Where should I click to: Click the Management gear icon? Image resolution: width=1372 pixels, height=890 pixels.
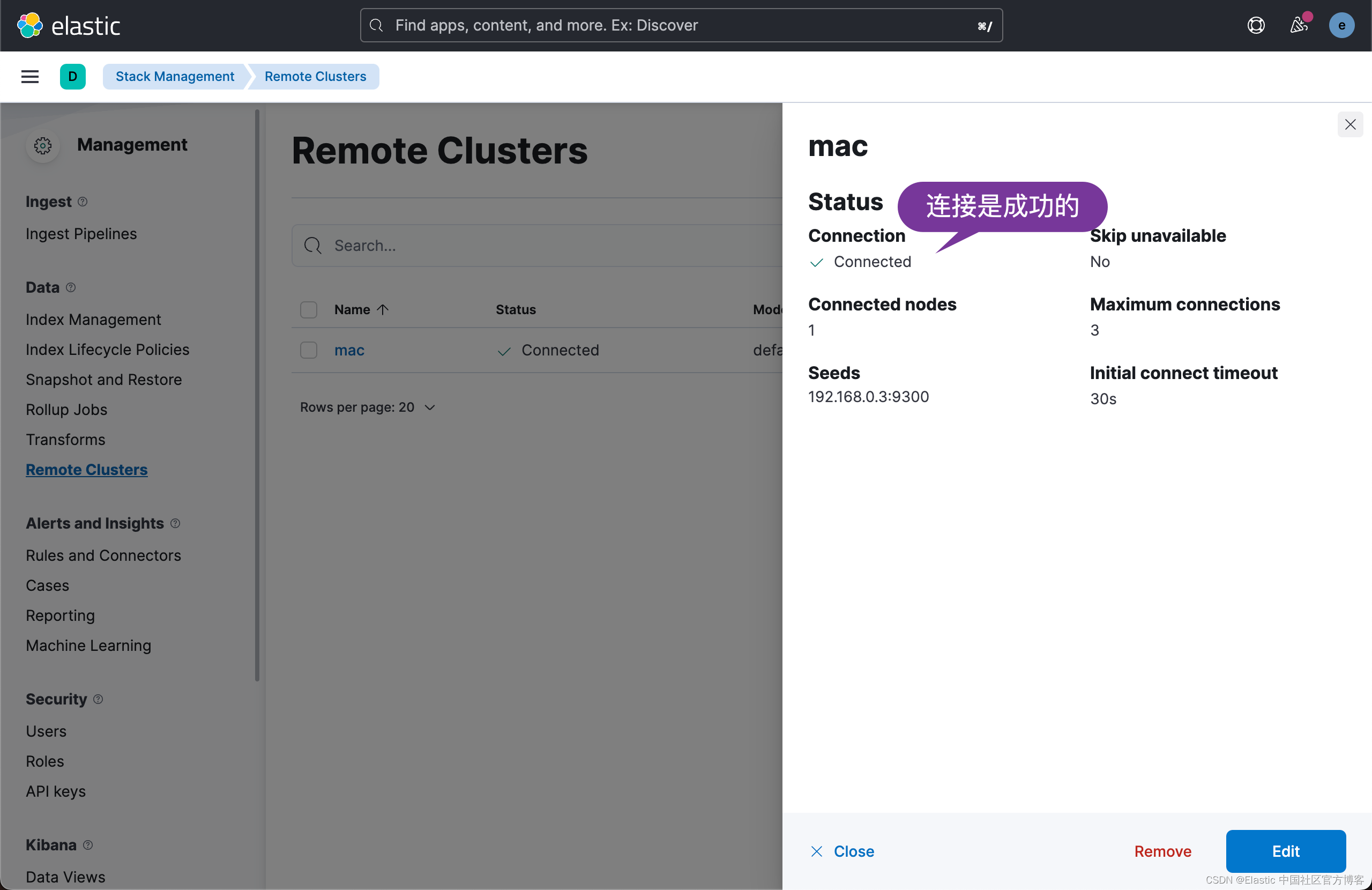pyautogui.click(x=43, y=145)
